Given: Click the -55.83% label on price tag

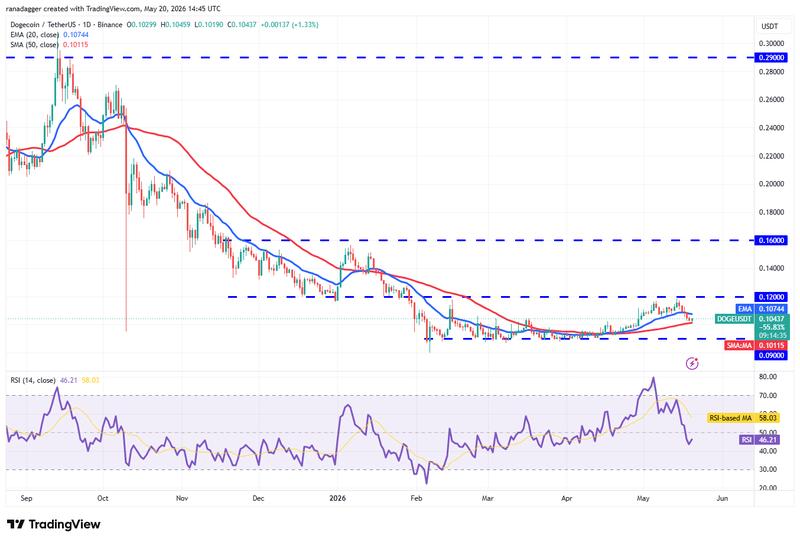Looking at the screenshot, I should pyautogui.click(x=771, y=327).
